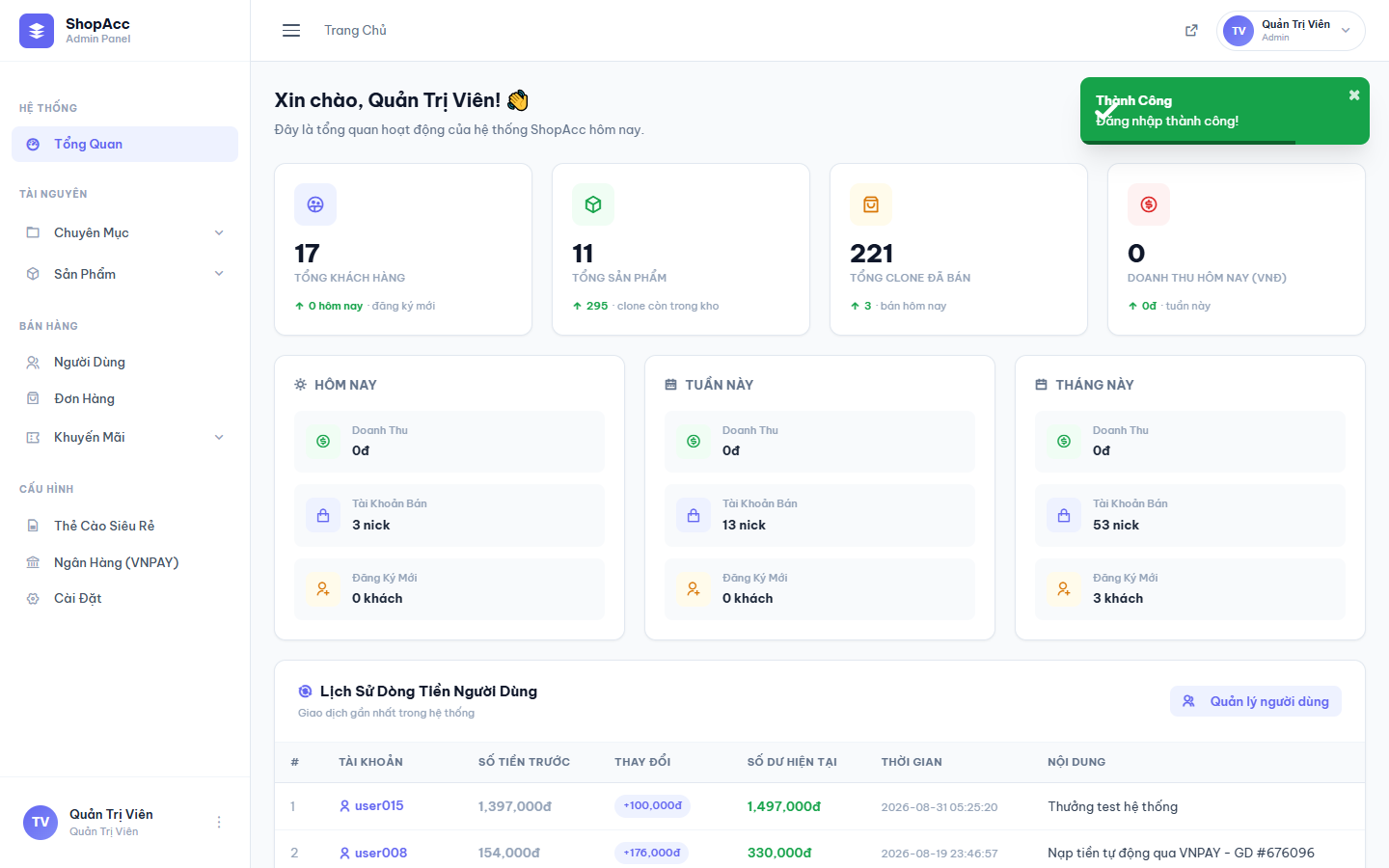Click the TÀI KHOẢN column header
The width and height of the screenshot is (1389, 868).
click(x=370, y=762)
